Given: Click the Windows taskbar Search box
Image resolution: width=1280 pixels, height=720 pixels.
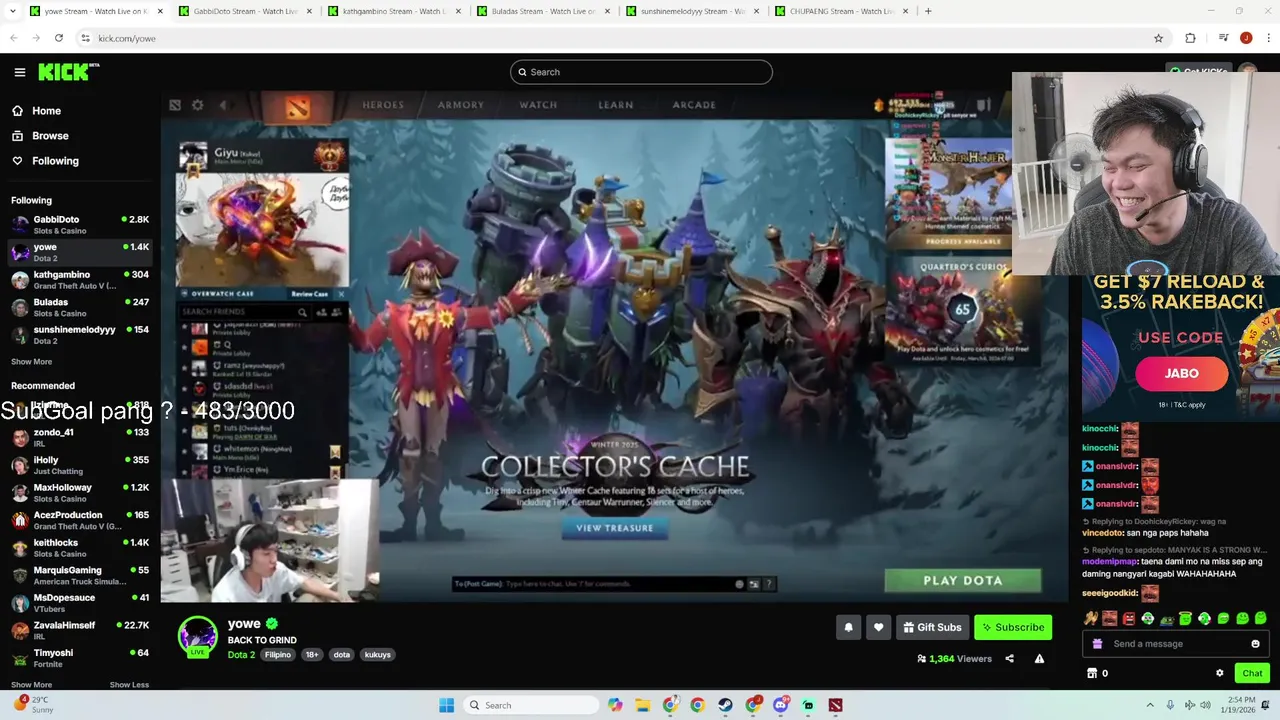Looking at the screenshot, I should [529, 705].
